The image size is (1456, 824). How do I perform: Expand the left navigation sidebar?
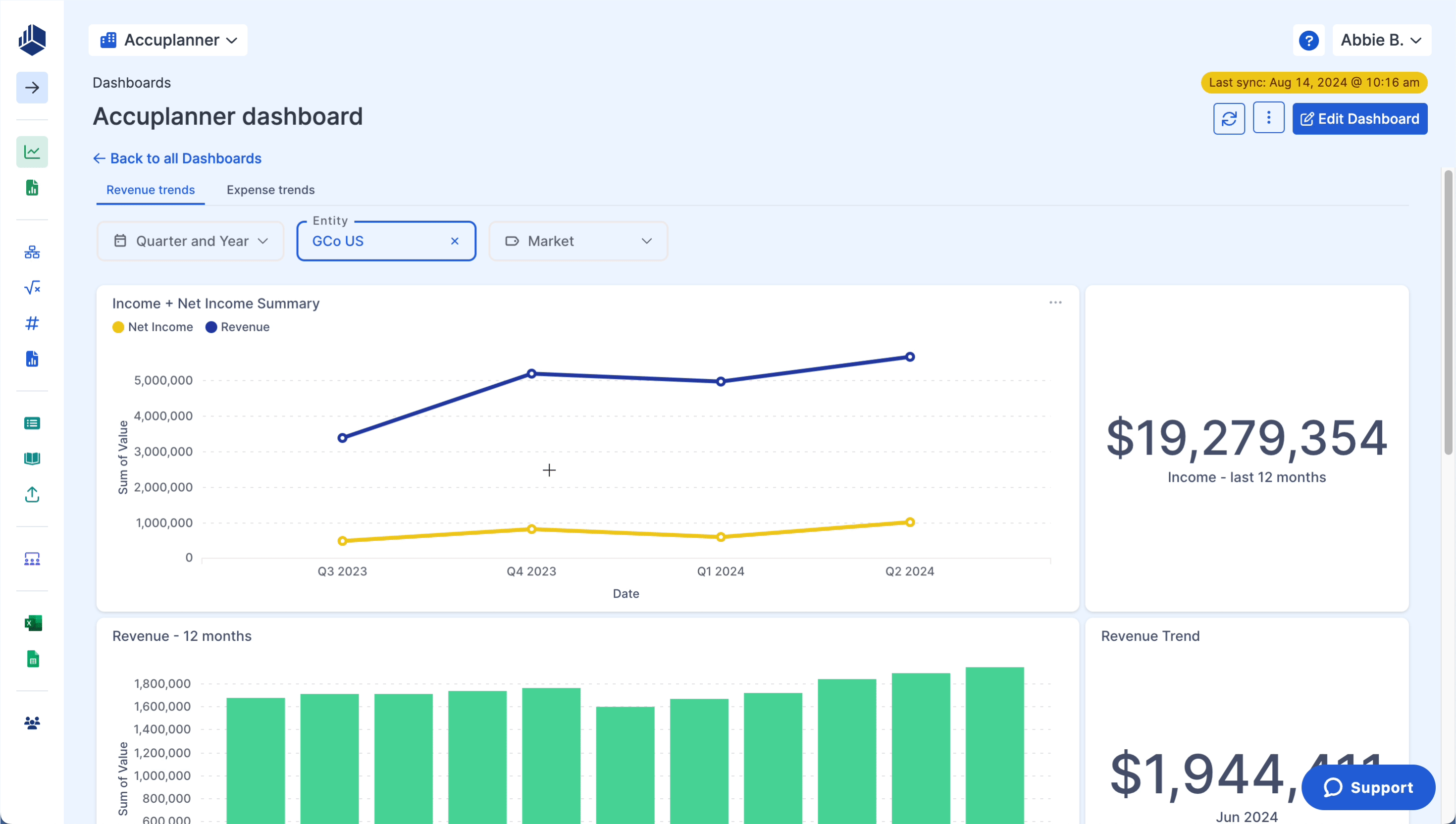(32, 88)
